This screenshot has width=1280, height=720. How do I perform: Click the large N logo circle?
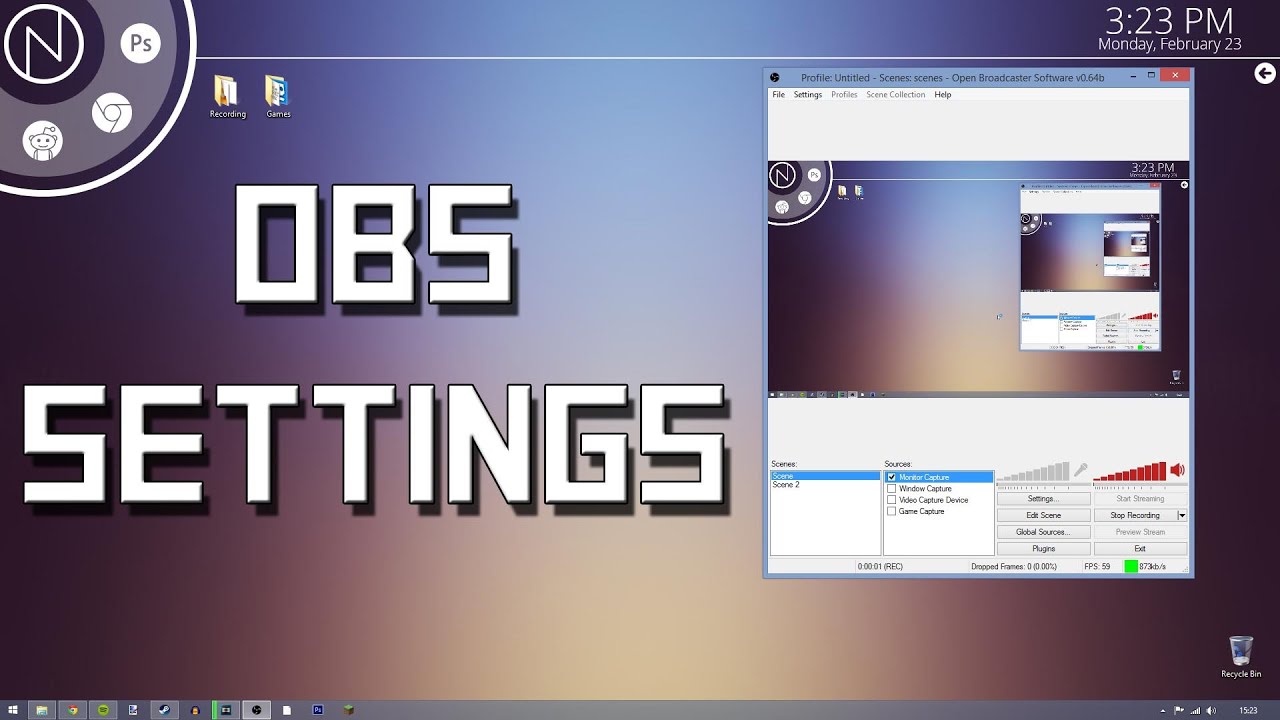coord(44,43)
